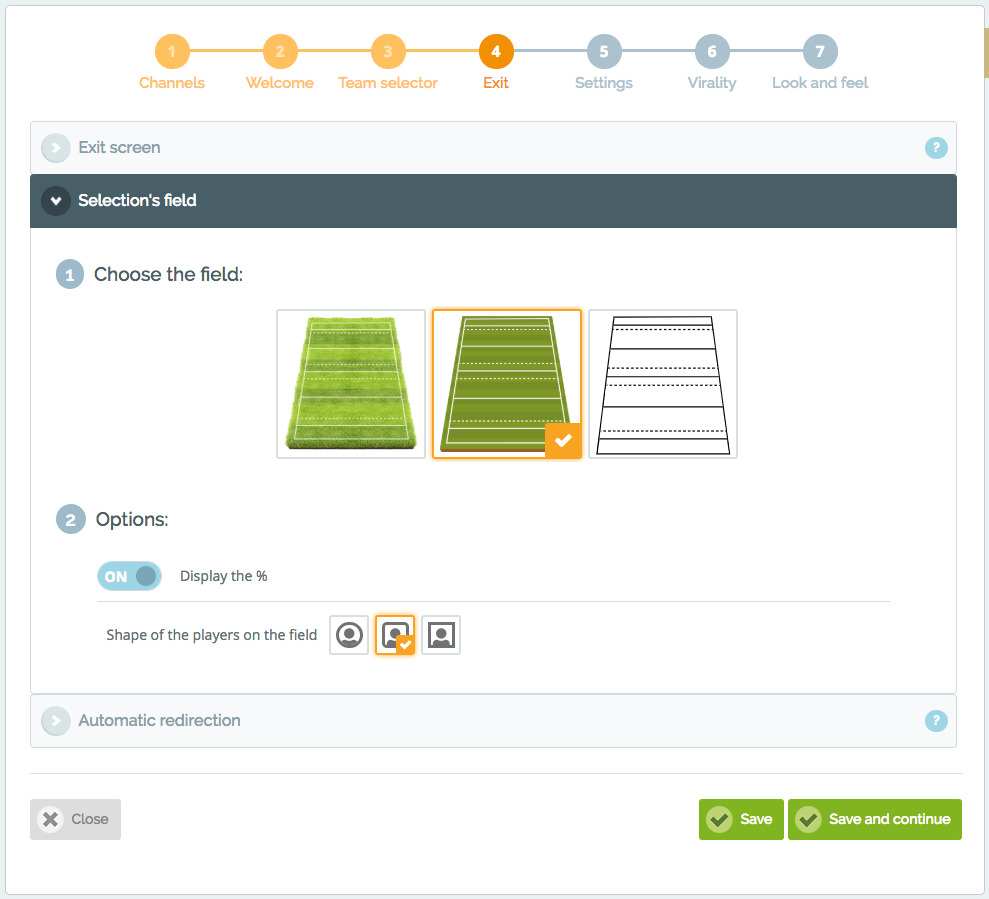Choose the realistic grass field thumbnail
The height and width of the screenshot is (899, 989).
351,384
